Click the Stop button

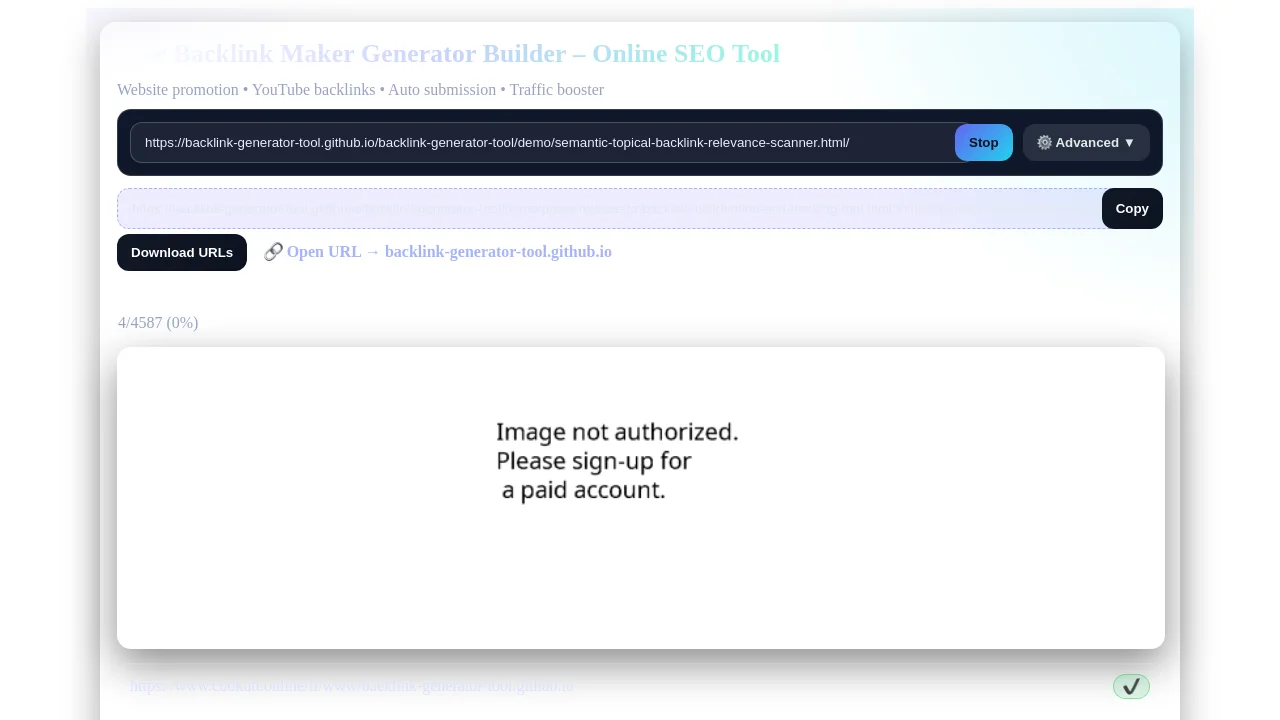(x=984, y=143)
